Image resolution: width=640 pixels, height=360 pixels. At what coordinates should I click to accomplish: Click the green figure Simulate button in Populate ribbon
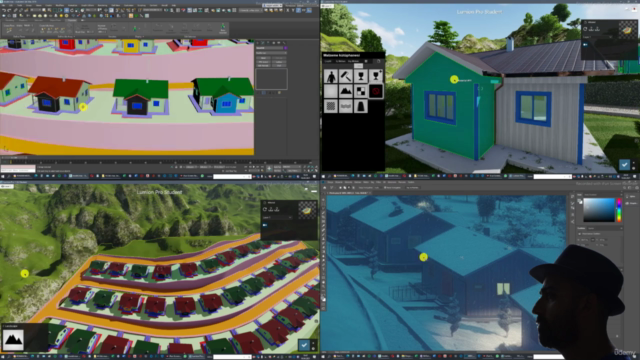tap(135, 29)
